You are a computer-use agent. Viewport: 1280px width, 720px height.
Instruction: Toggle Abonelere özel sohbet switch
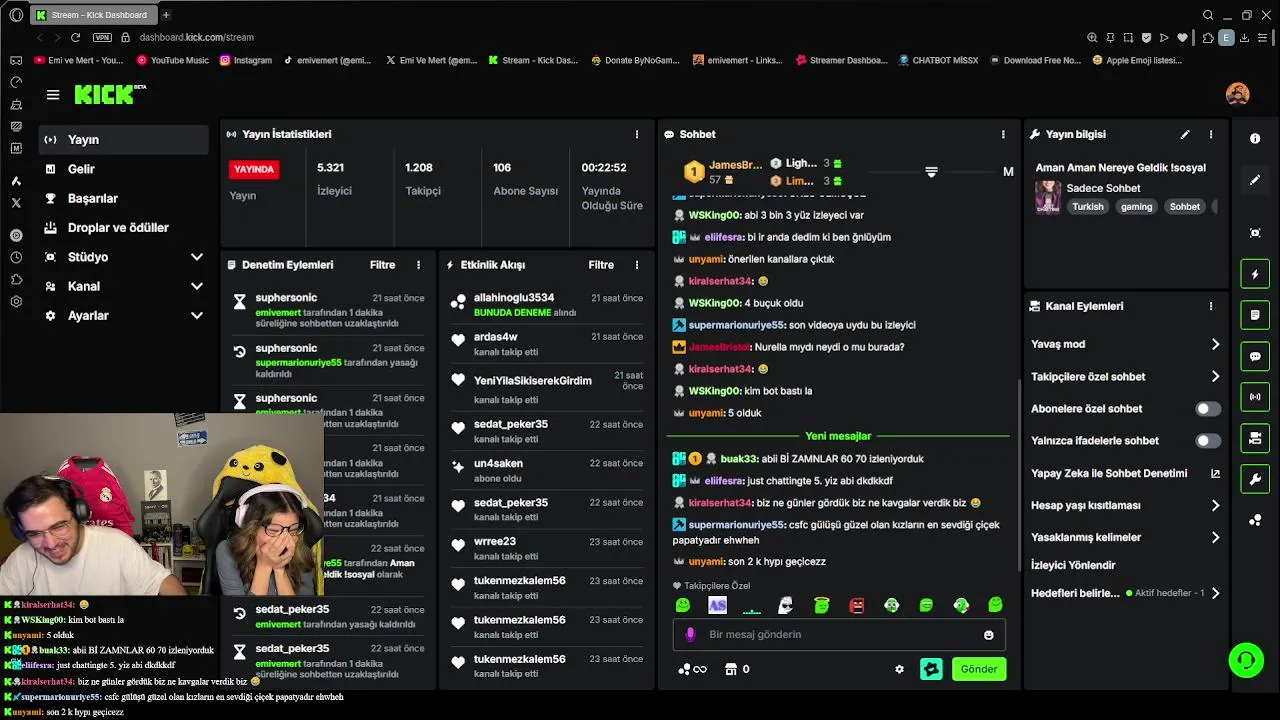(x=1208, y=409)
